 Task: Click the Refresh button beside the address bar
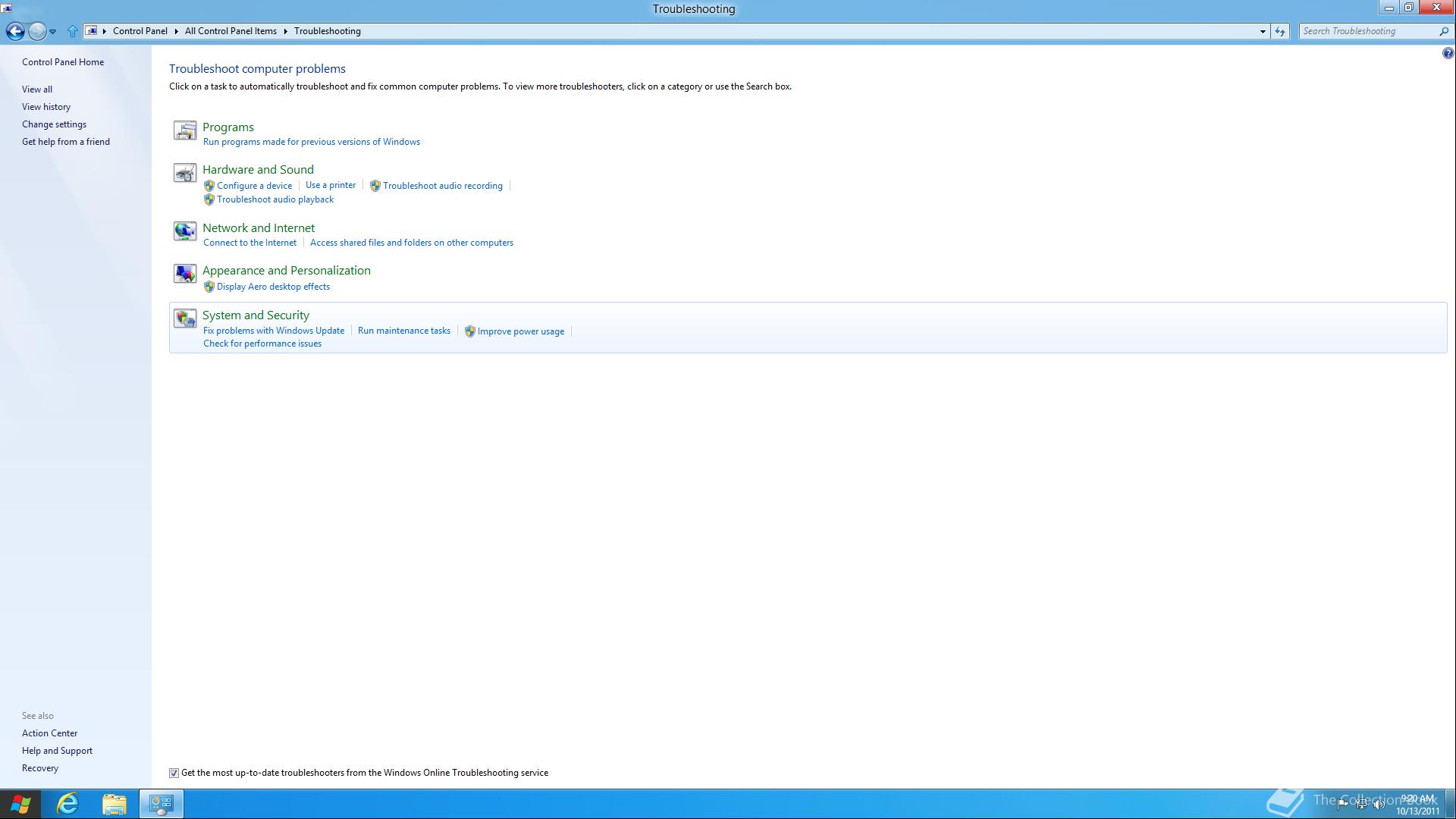click(1280, 31)
